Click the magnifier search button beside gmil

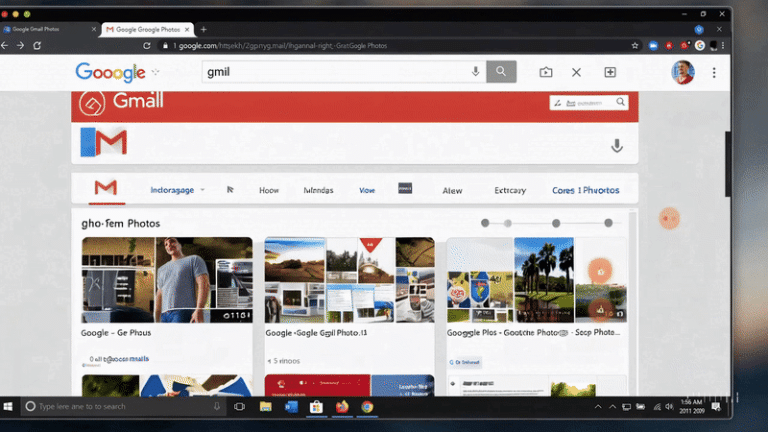(x=501, y=72)
